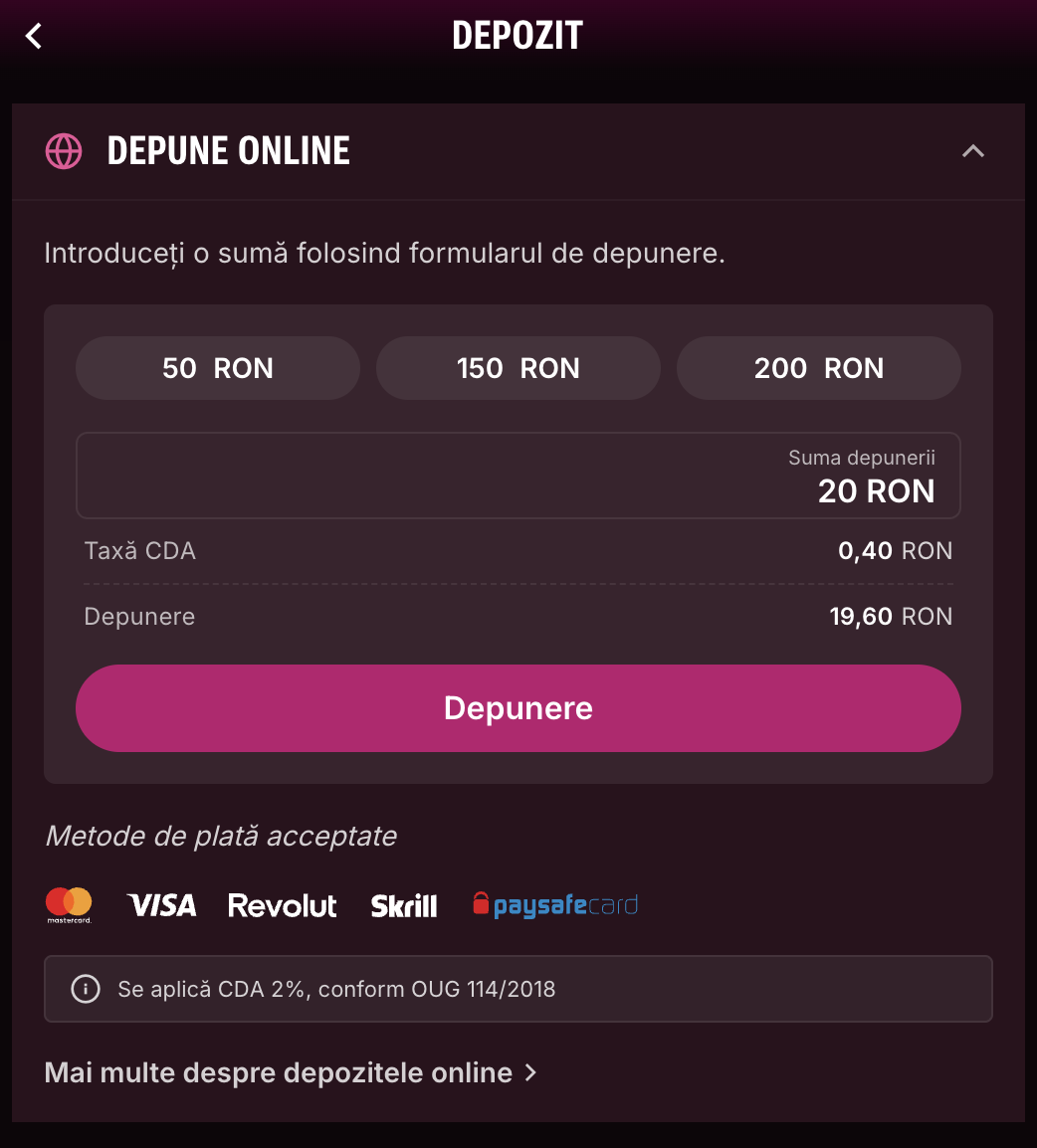Click the info icon beside the CDA notice
The width and height of the screenshot is (1037, 1148).
(86, 989)
